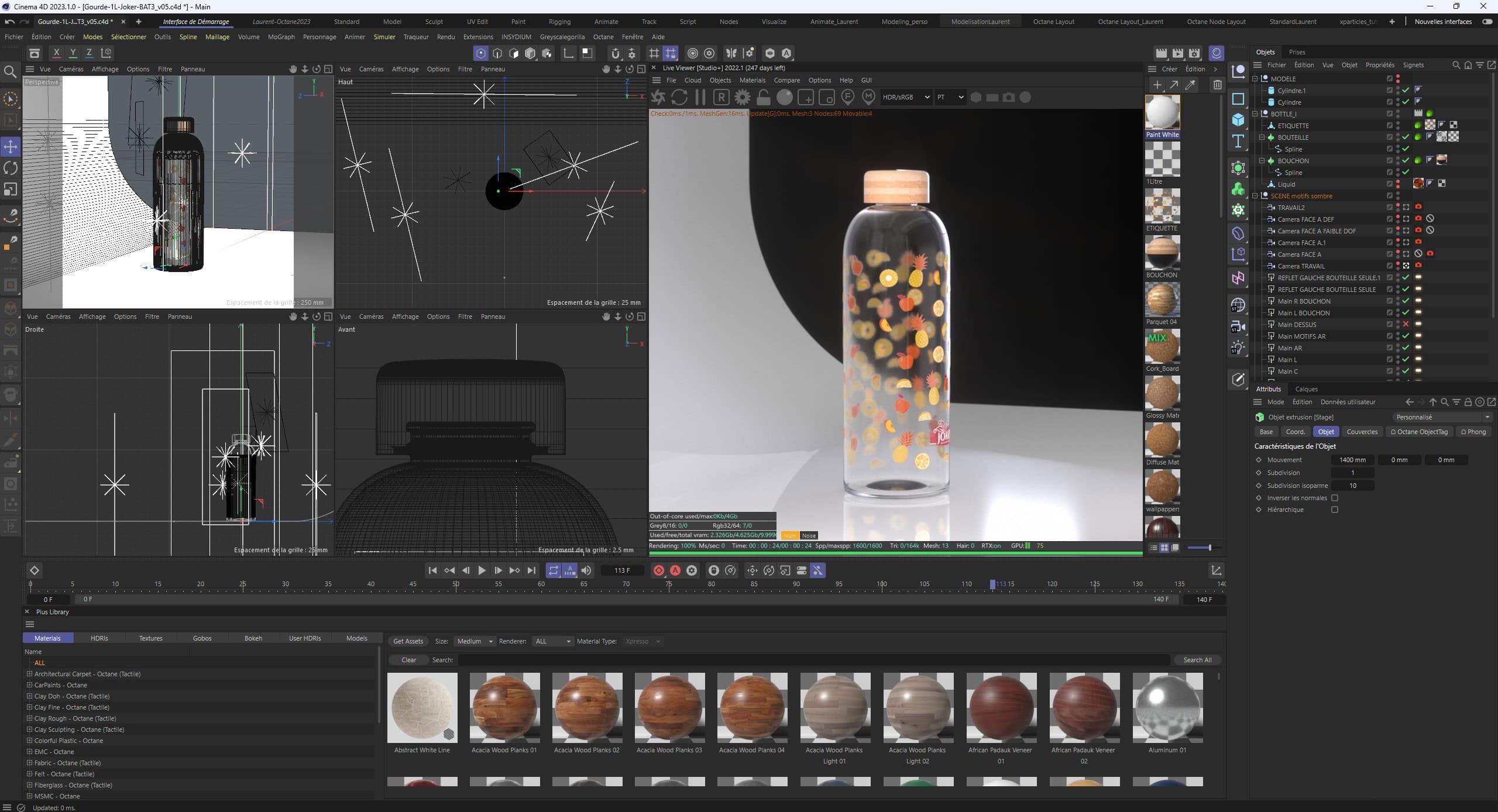Toggle the X axis lock
Viewport: 1498px width, 812px height.
pos(56,53)
